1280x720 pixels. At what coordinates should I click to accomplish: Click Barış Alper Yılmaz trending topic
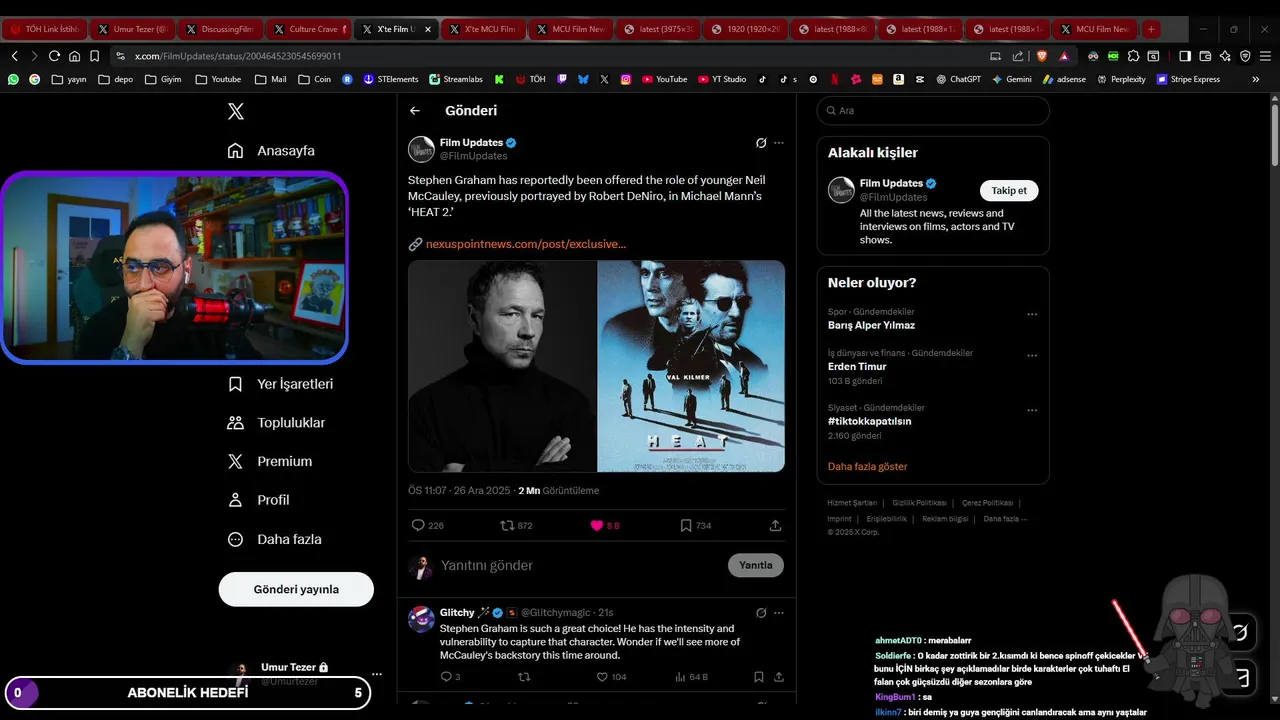click(871, 325)
